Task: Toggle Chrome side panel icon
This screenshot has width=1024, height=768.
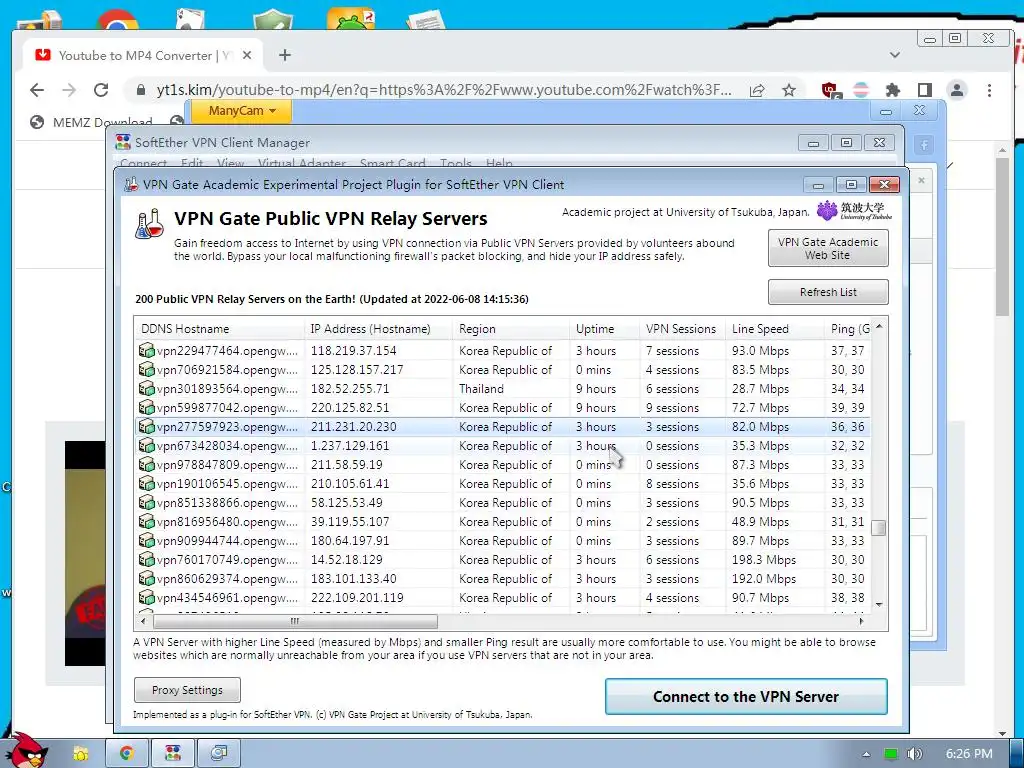Action: [925, 90]
